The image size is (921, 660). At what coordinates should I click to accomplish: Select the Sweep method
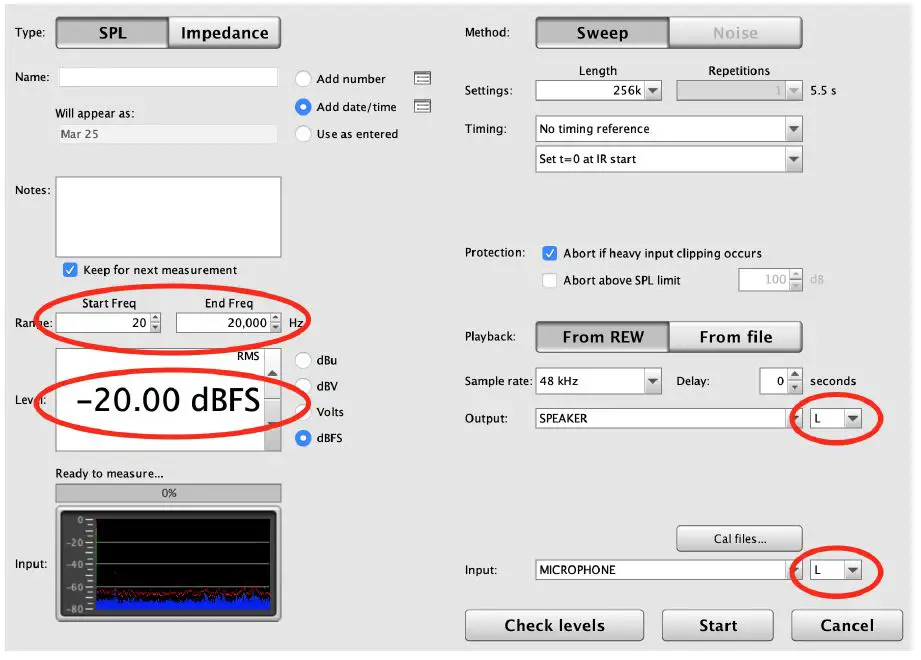(x=601, y=32)
